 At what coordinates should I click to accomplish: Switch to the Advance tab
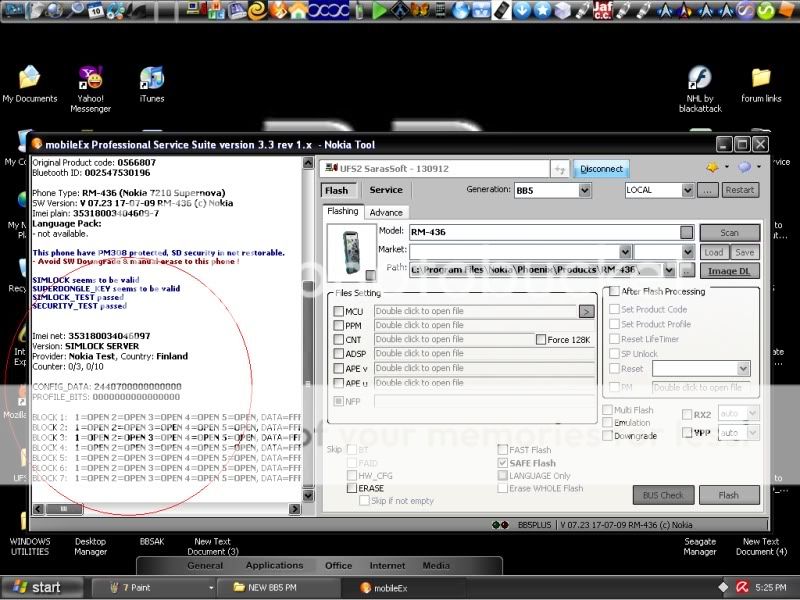point(386,213)
